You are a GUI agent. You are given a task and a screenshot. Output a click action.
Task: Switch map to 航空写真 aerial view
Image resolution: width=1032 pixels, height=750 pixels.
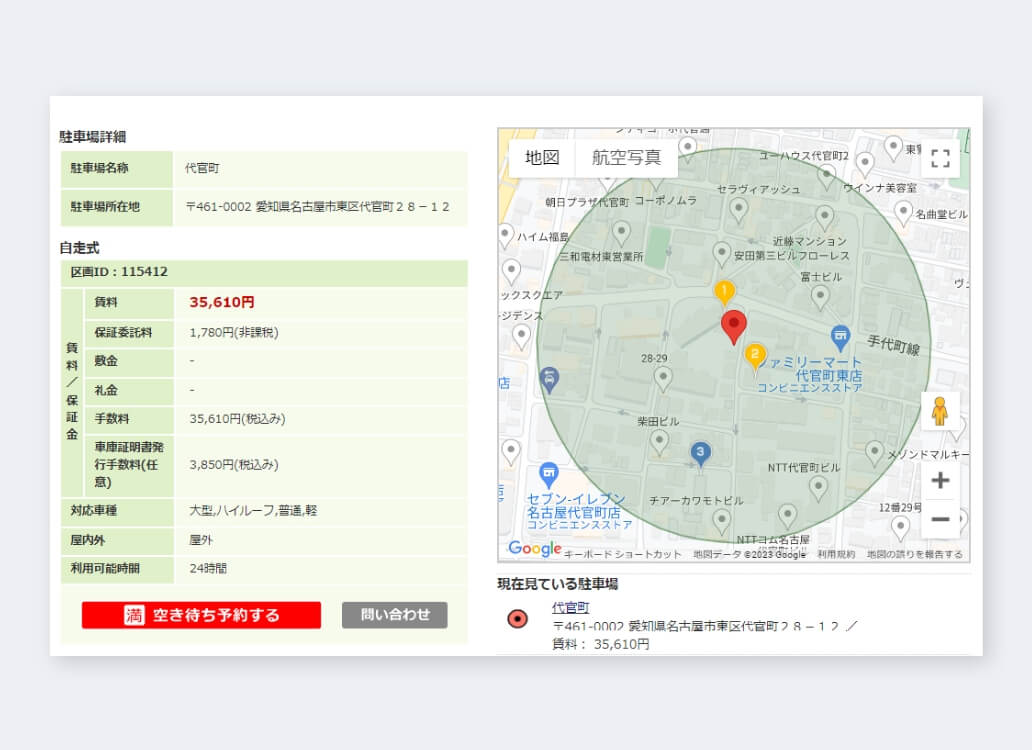(x=626, y=158)
